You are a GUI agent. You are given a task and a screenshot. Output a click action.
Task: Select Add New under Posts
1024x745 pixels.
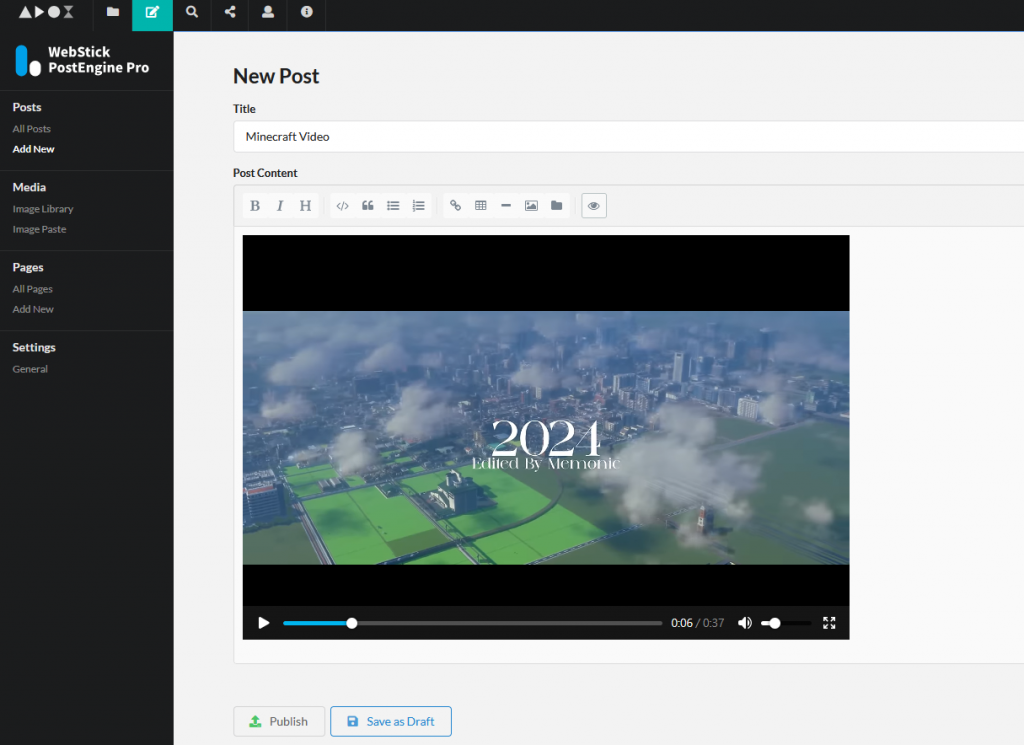pos(33,149)
